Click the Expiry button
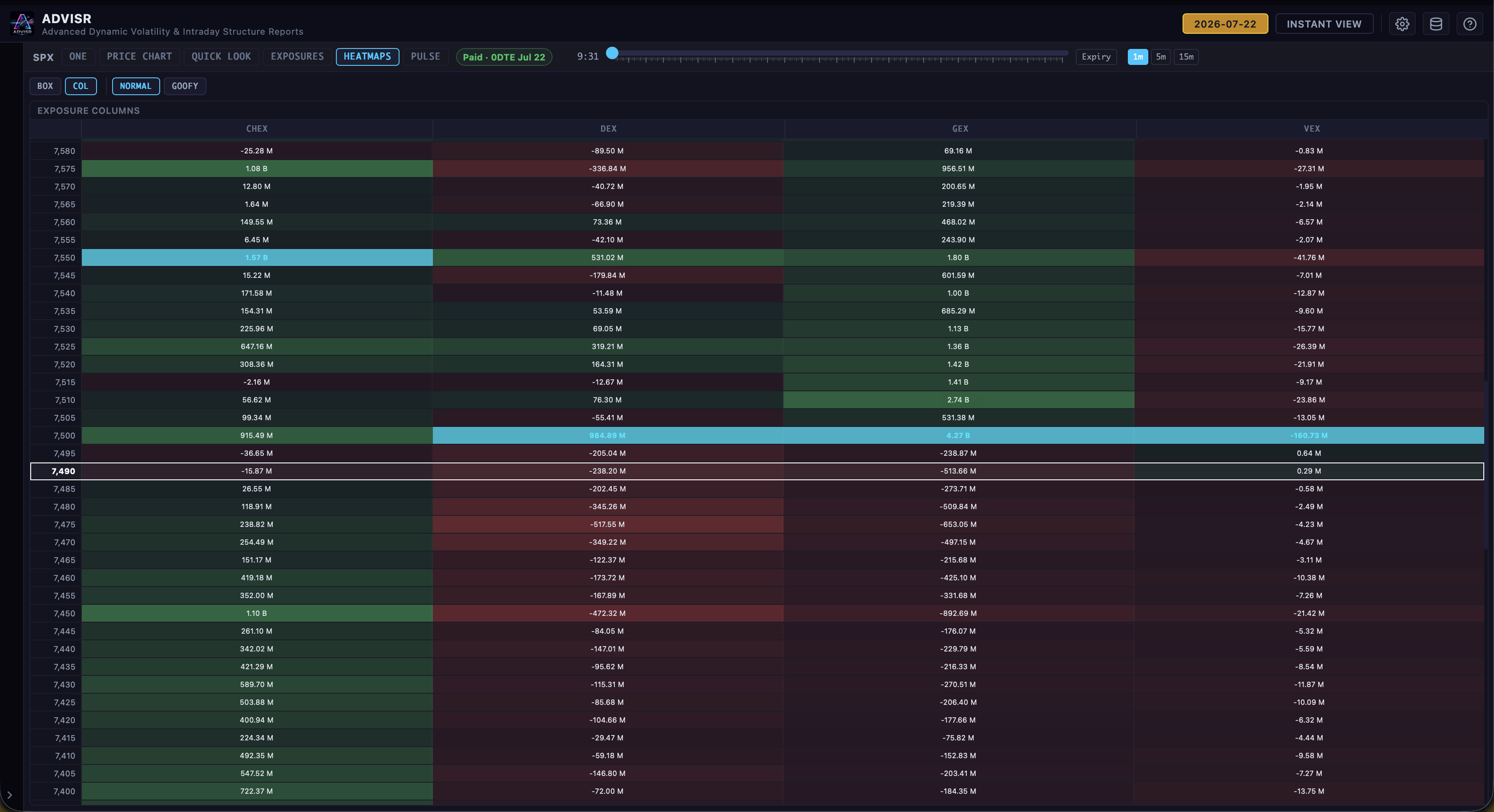Image resolution: width=1494 pixels, height=812 pixels. [1095, 57]
